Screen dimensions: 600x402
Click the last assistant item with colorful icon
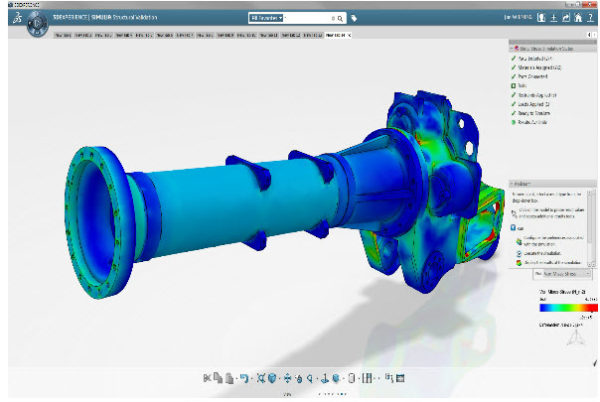tap(549, 263)
